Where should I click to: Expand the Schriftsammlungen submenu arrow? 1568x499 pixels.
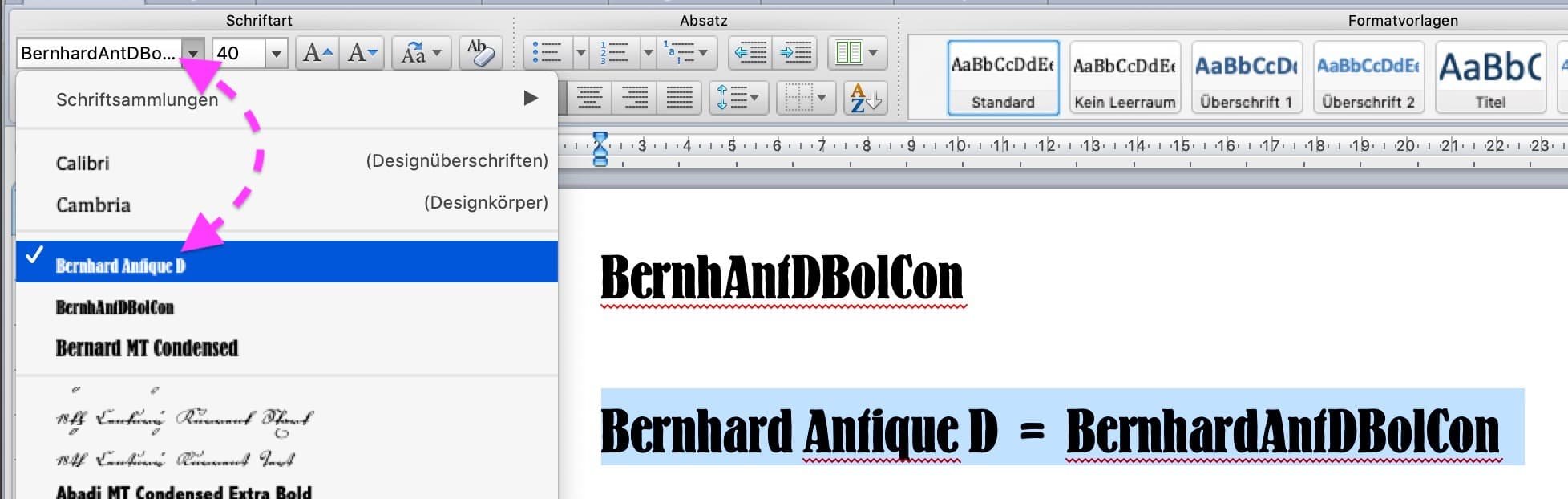[x=531, y=99]
